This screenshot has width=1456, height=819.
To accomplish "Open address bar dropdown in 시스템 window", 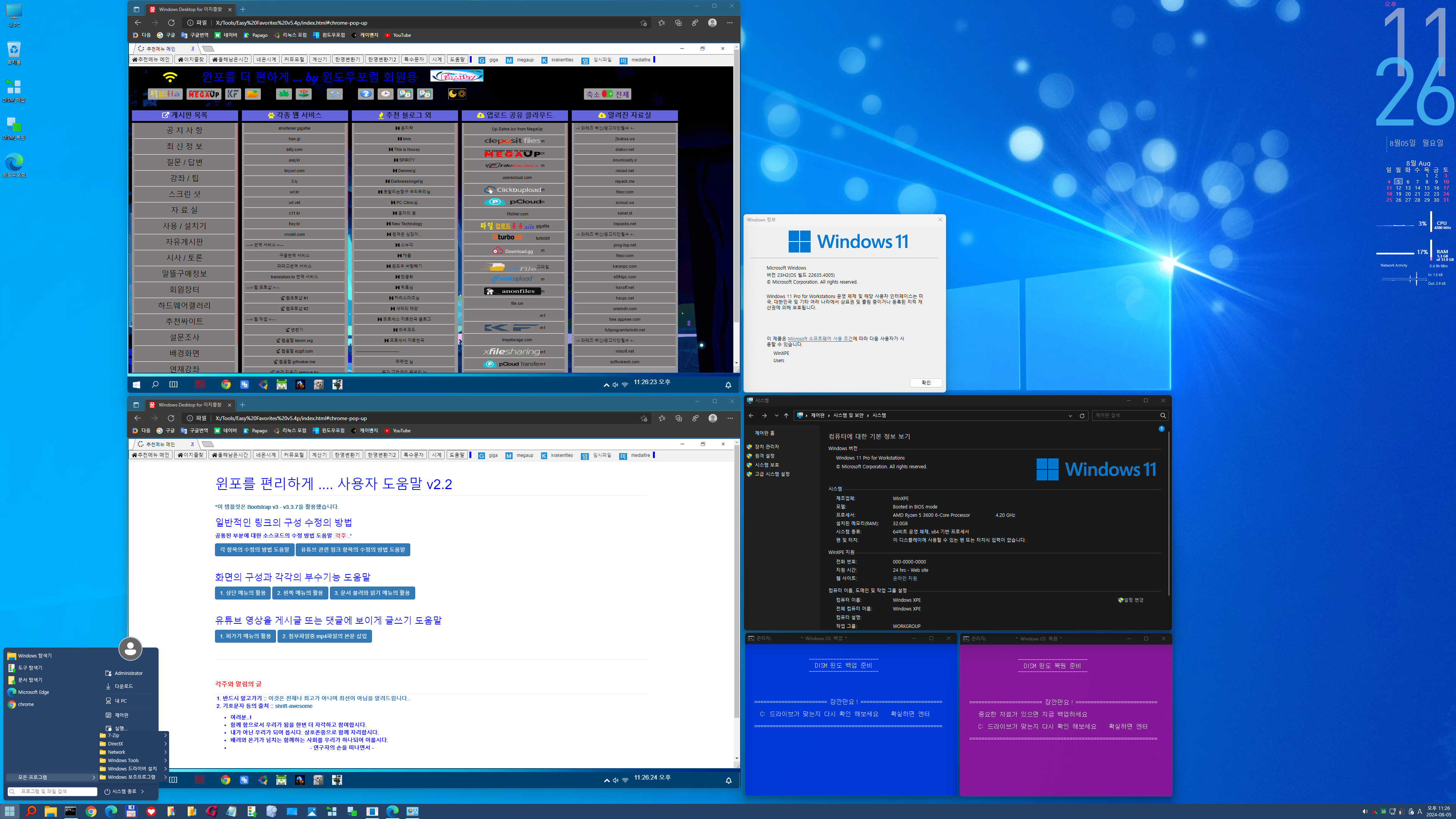I will [x=1070, y=416].
